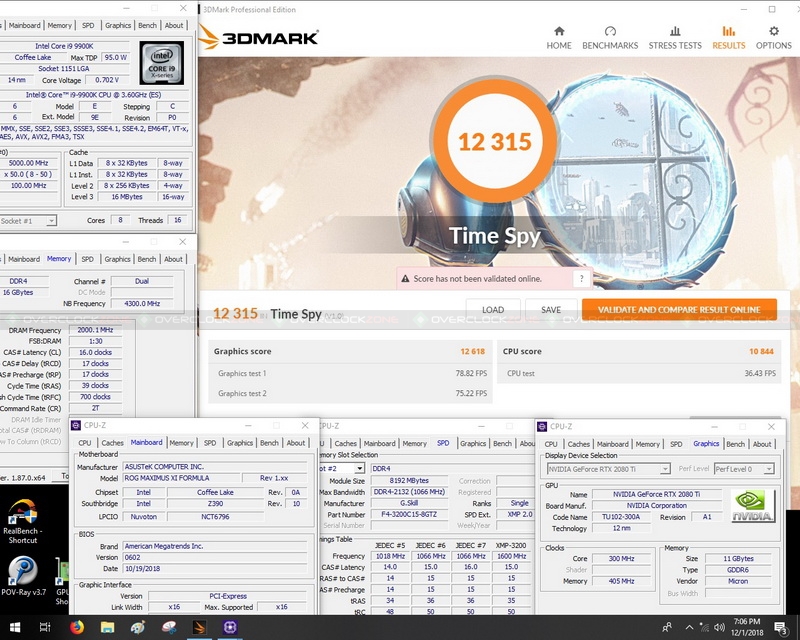This screenshot has height=640, width=800.
Task: Select the SPD tab in the CPU-Z Memory window
Action: (x=88, y=259)
